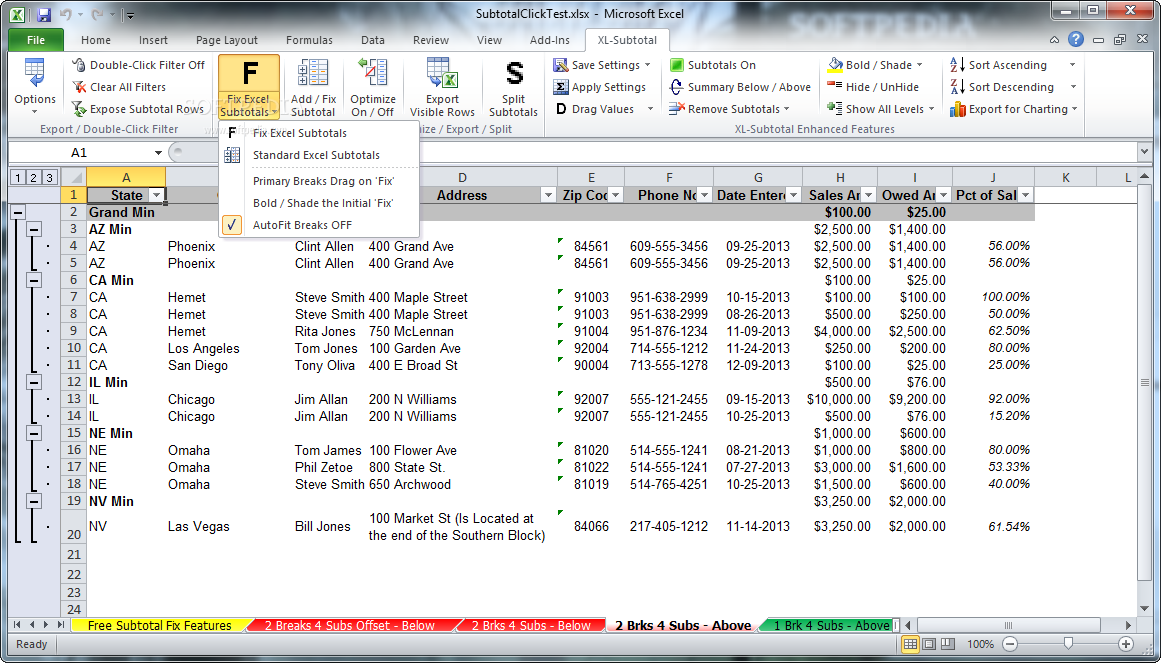Screen dimensions: 1161x663
Task: Click the zoom out minus button
Action: click(x=1010, y=644)
